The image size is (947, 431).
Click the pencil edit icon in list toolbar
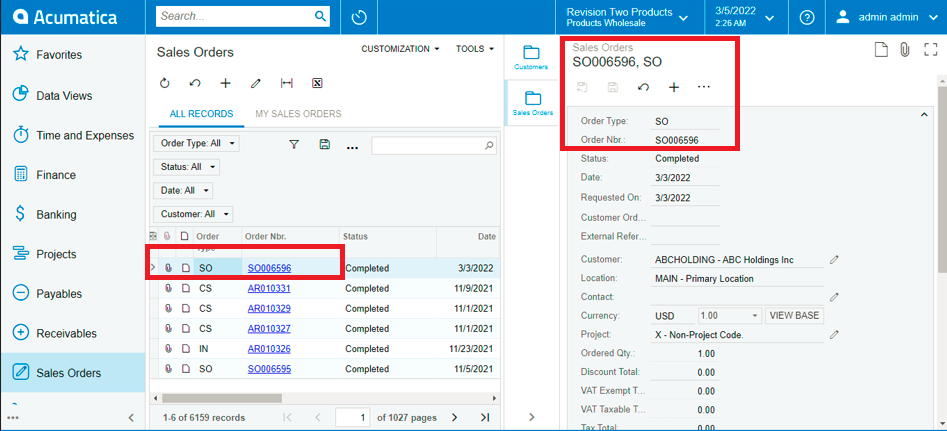pos(255,83)
